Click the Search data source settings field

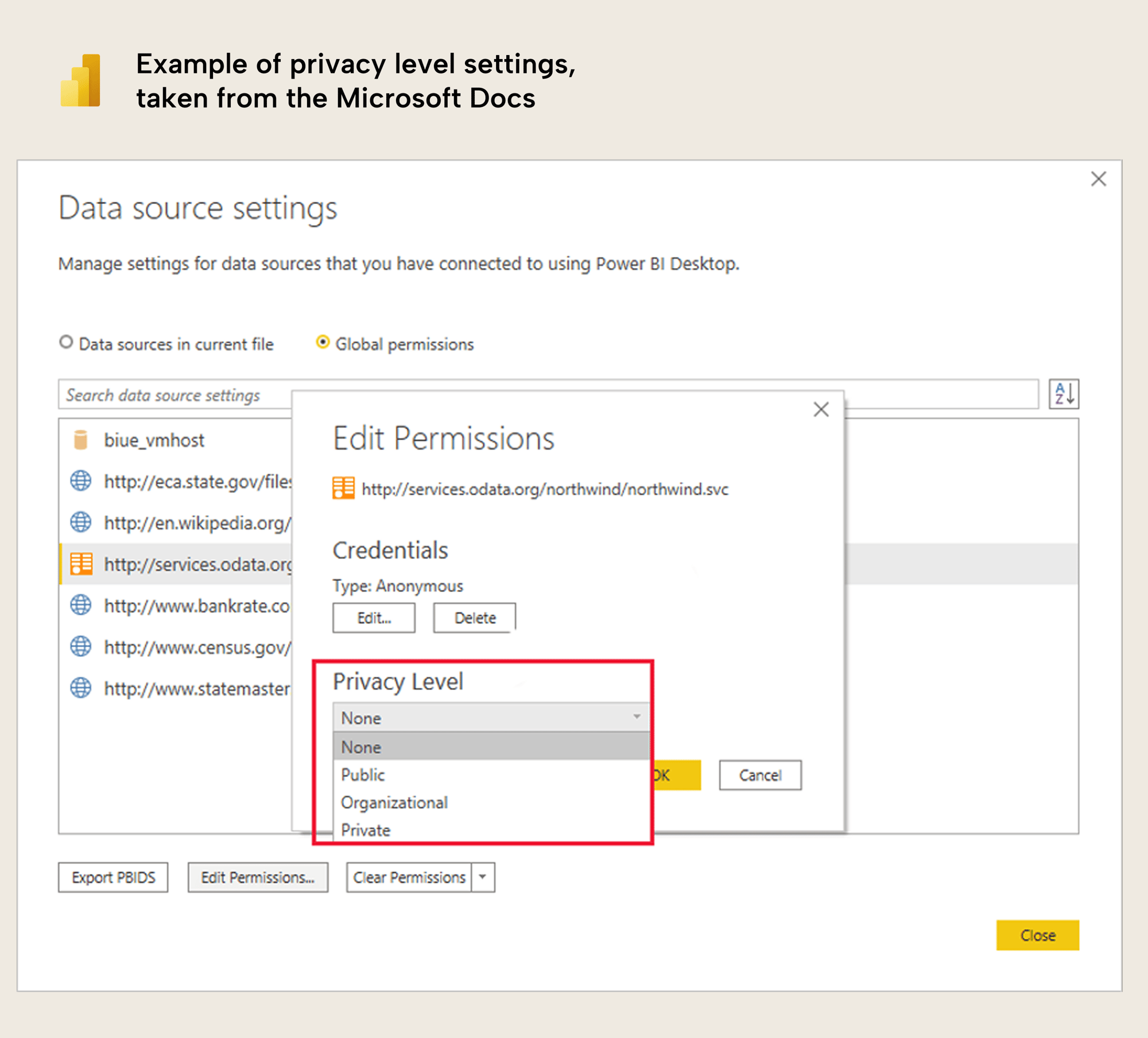coord(548,394)
